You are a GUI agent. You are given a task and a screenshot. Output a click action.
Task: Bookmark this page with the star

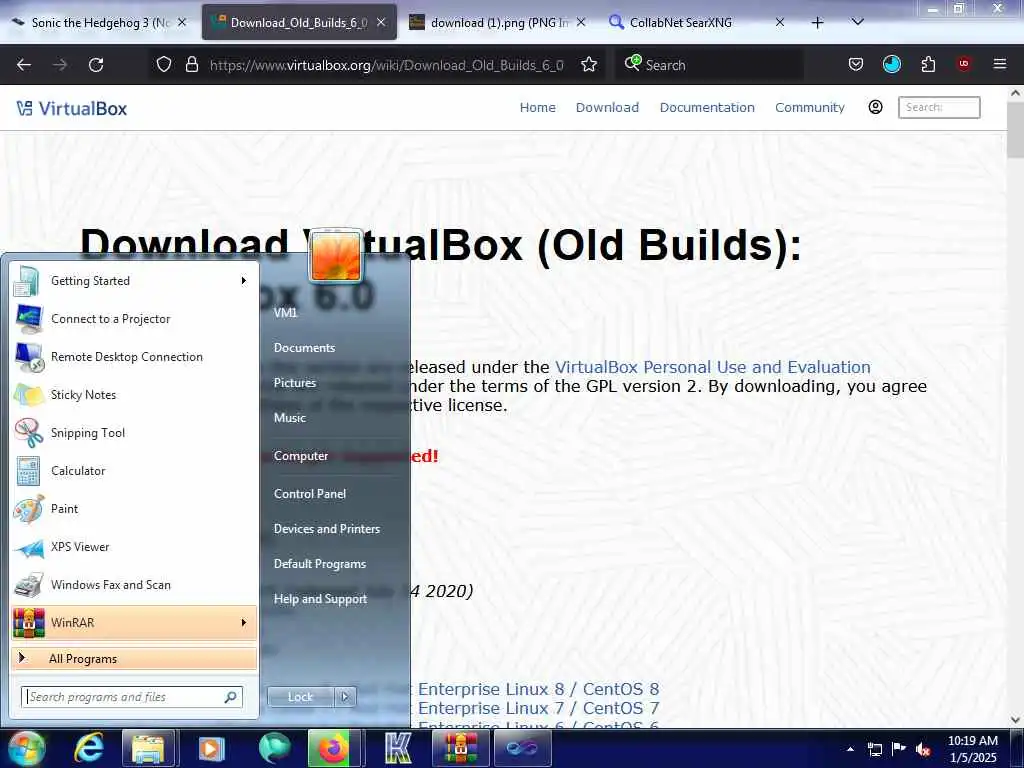(589, 64)
